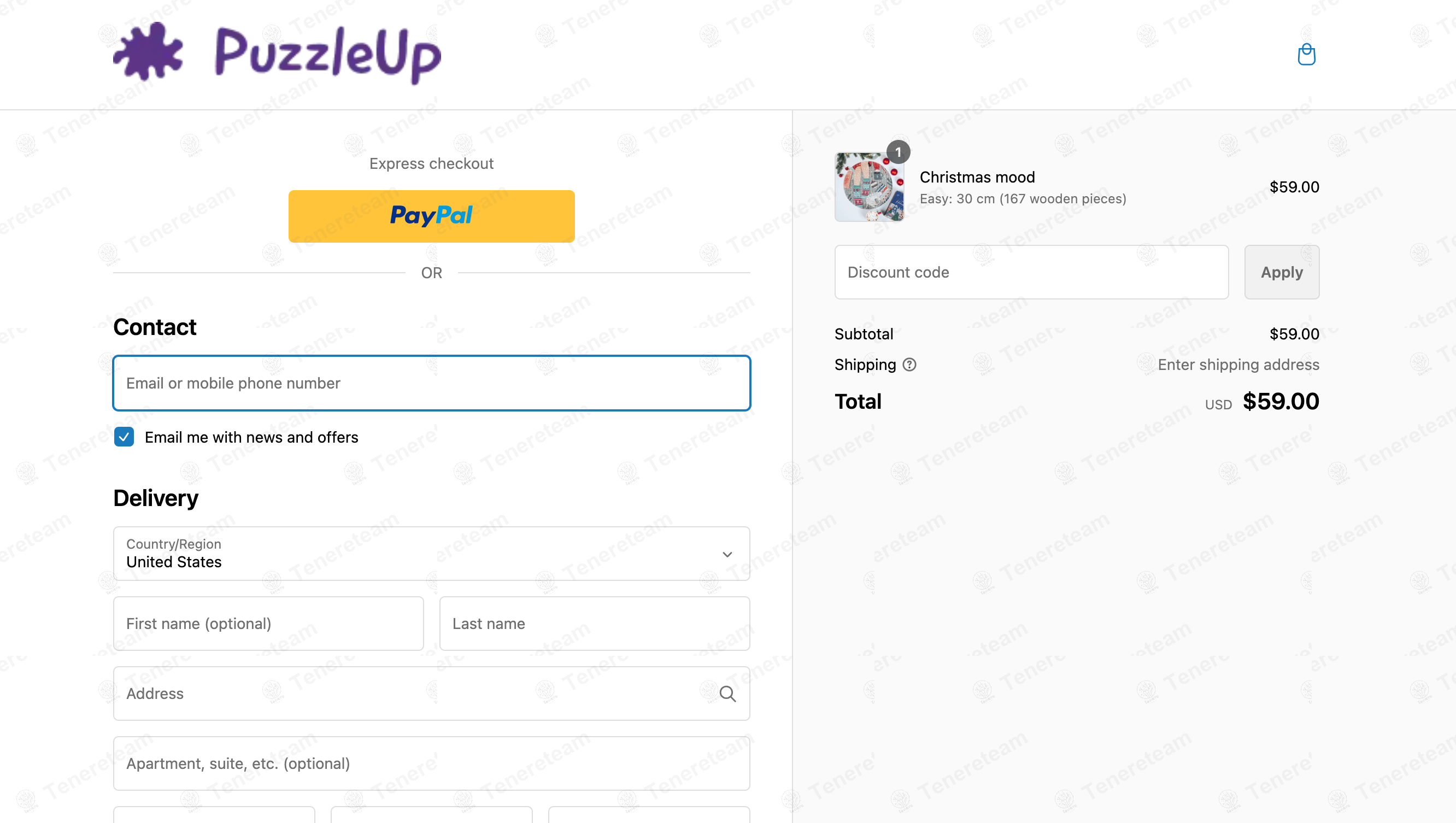Screen dimensions: 1456x823
Task: Open the shopping bag cart icon
Action: click(x=1306, y=55)
